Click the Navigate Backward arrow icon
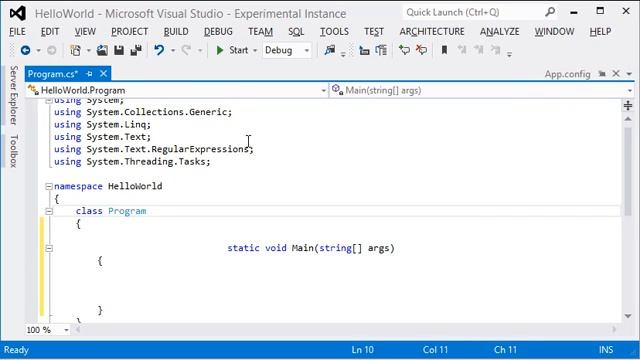 (x=25, y=50)
